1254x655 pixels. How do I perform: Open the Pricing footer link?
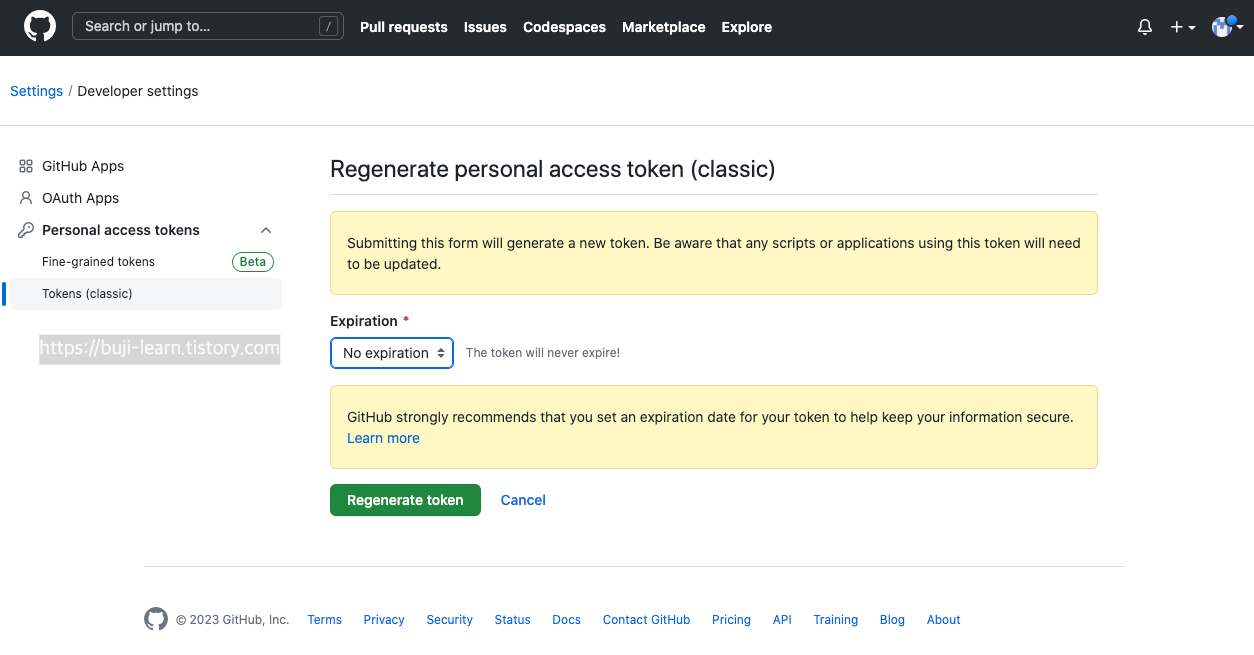pos(731,620)
